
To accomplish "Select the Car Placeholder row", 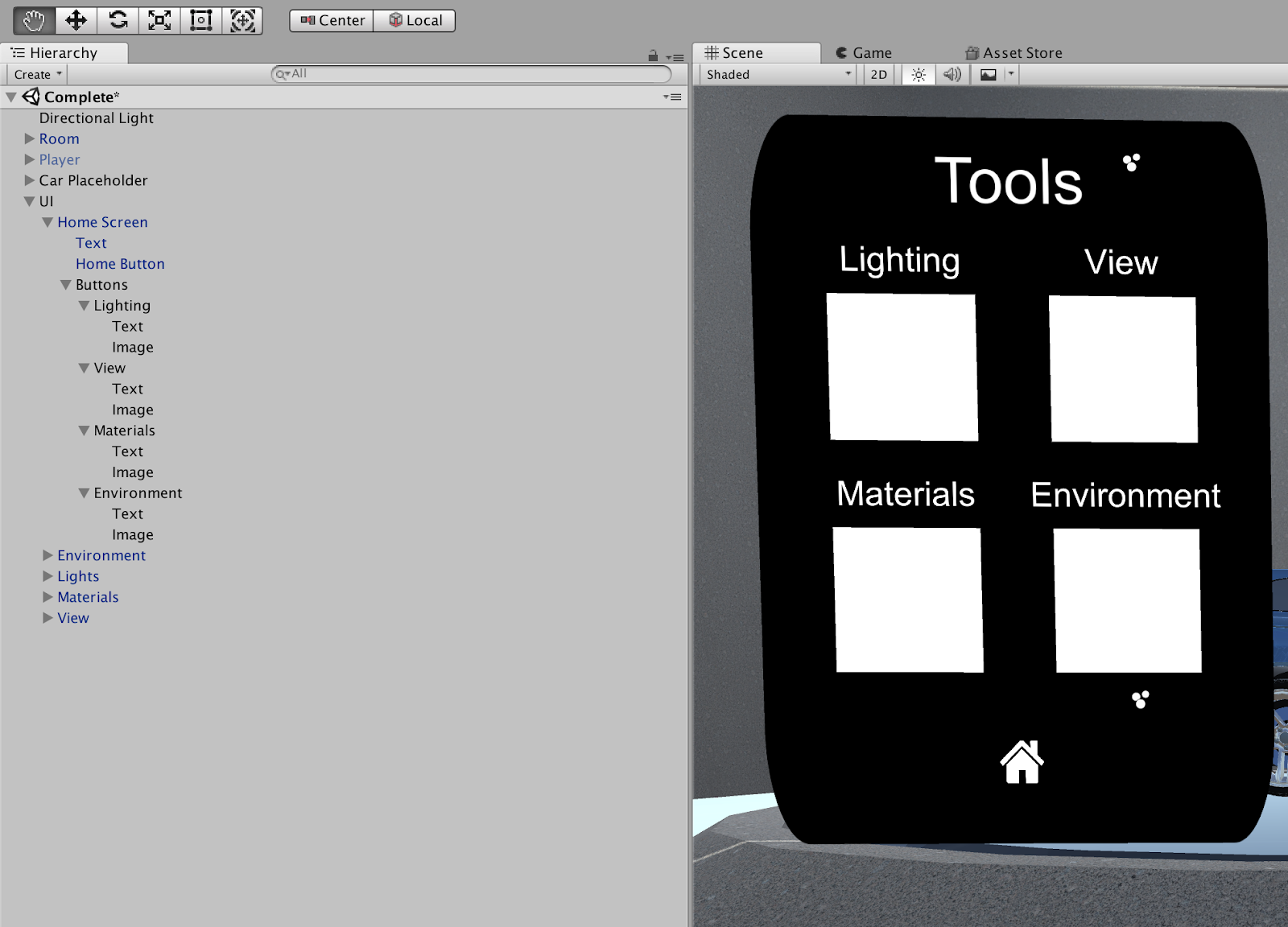I will [x=344, y=181].
